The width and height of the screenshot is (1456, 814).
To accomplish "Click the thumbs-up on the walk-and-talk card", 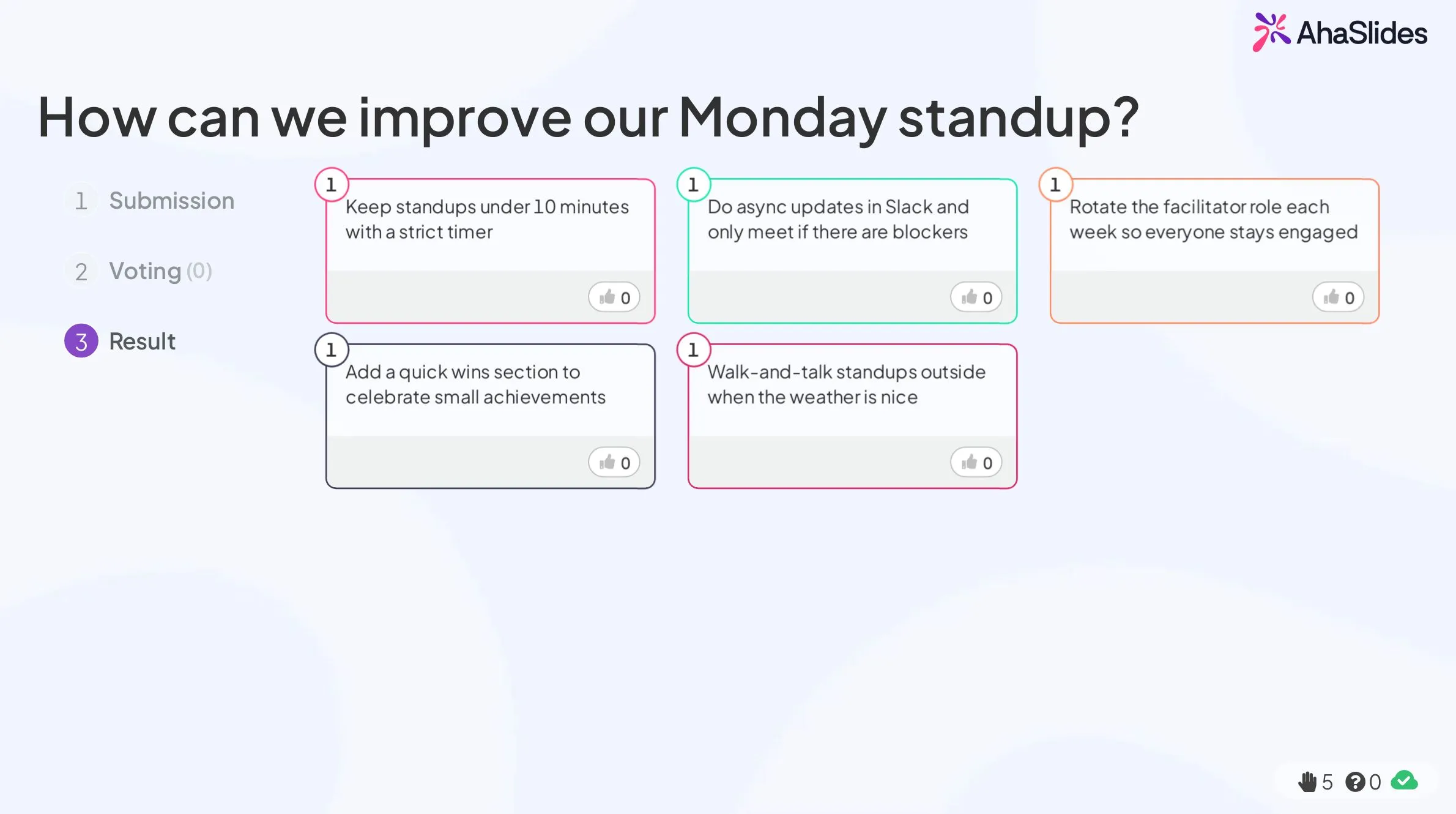I will point(976,462).
